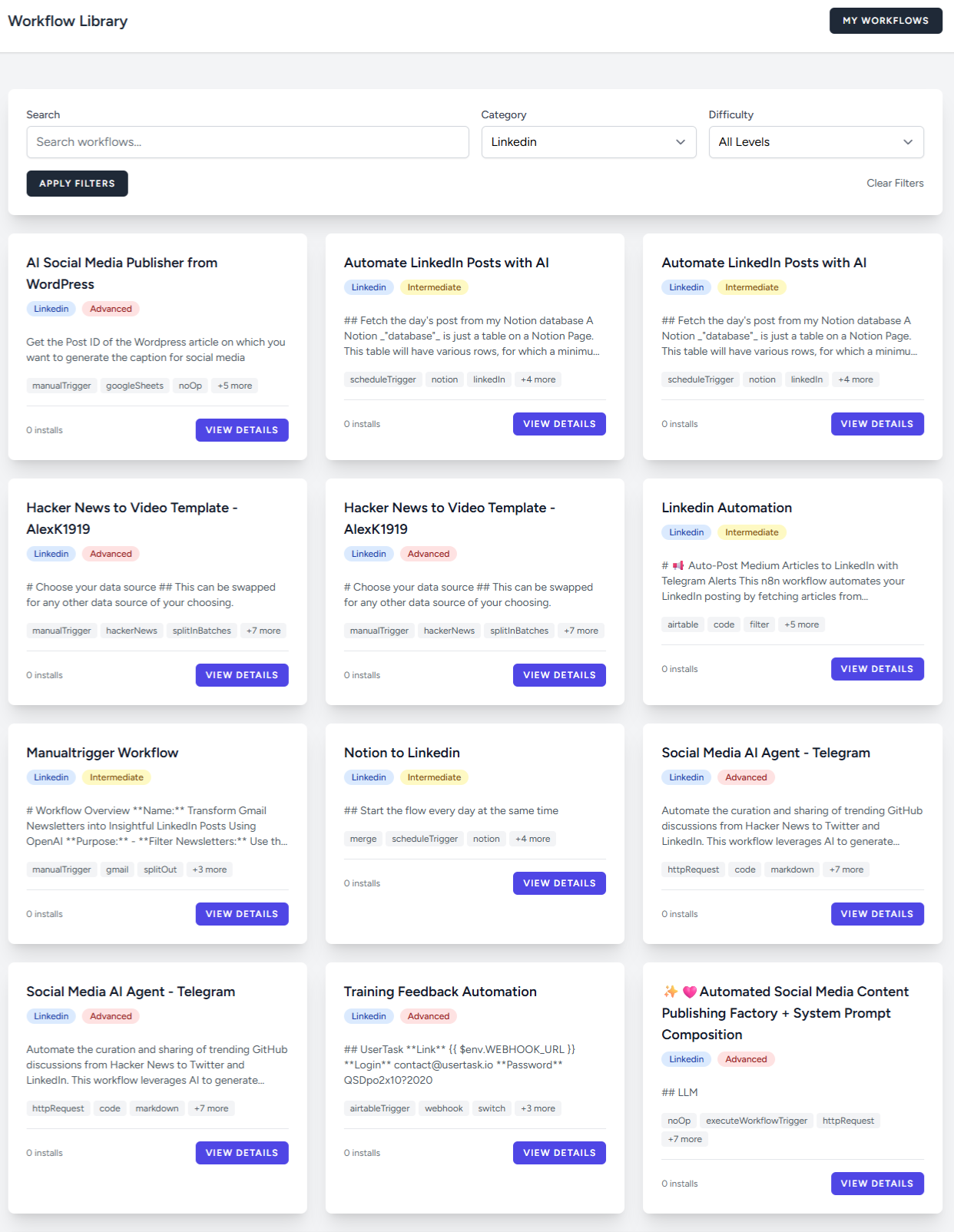
Task: Expand the +4 more tags under Notion to Linkedin
Action: tap(532, 838)
